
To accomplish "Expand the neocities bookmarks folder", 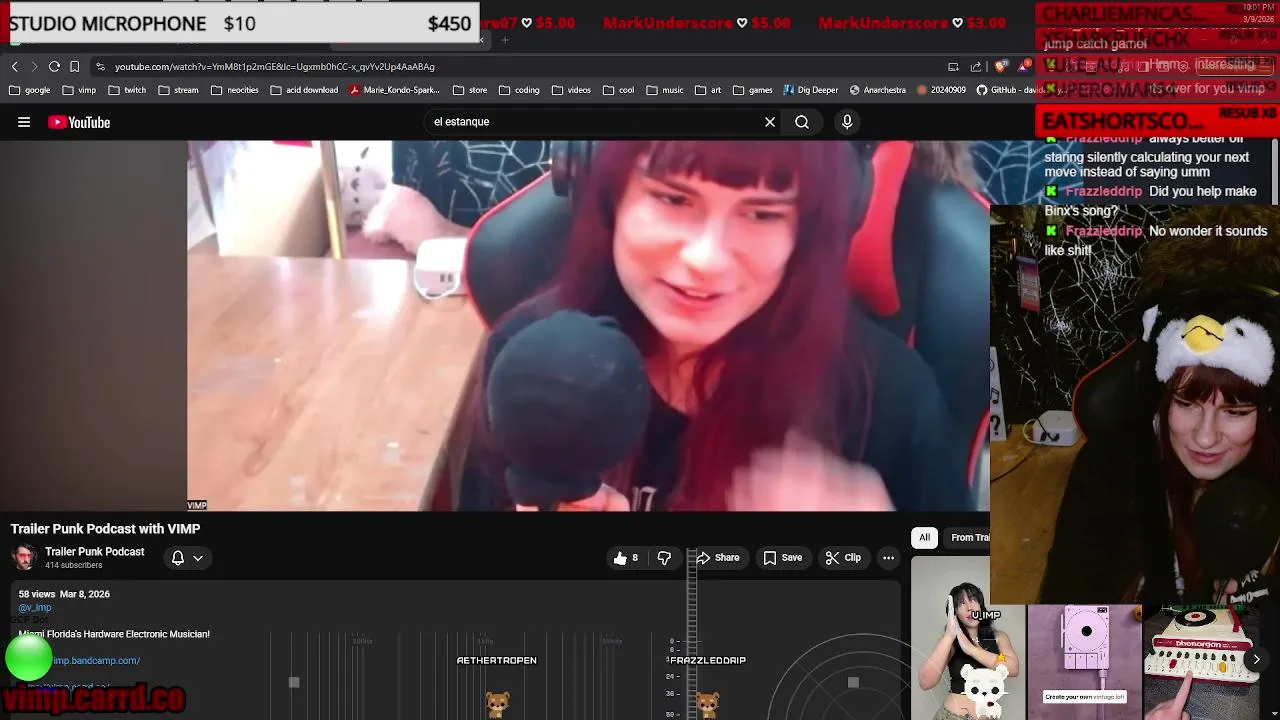I will coord(235,90).
